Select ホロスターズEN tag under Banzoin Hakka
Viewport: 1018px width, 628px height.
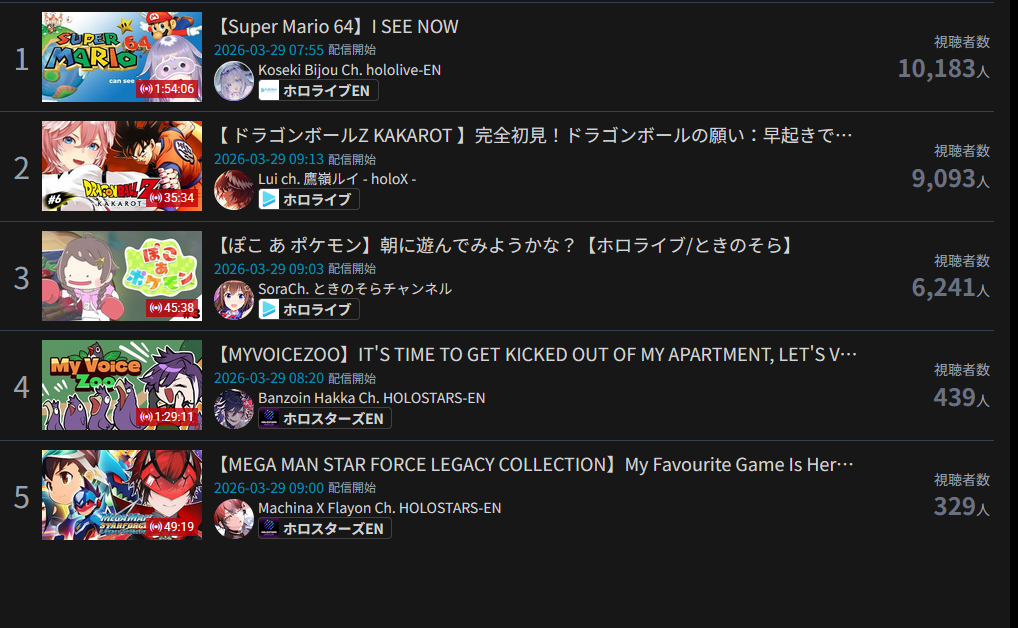point(325,418)
